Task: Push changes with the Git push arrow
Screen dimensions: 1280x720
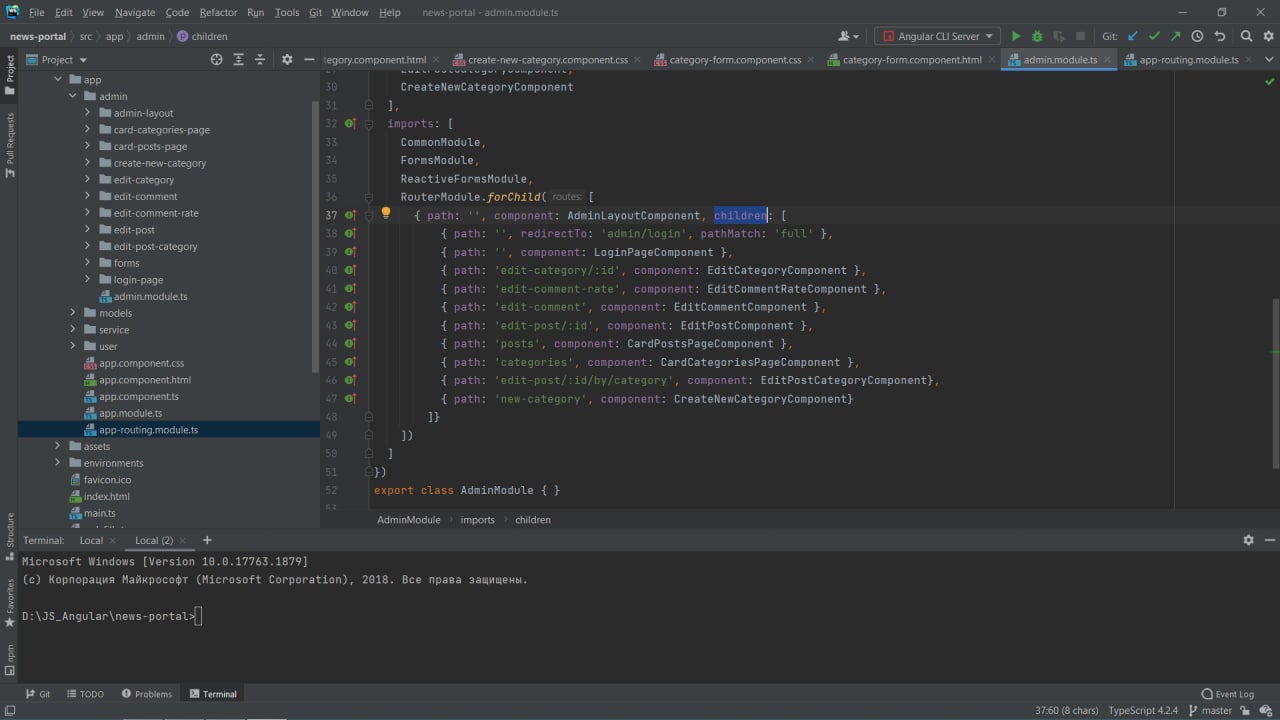Action: (x=1175, y=36)
